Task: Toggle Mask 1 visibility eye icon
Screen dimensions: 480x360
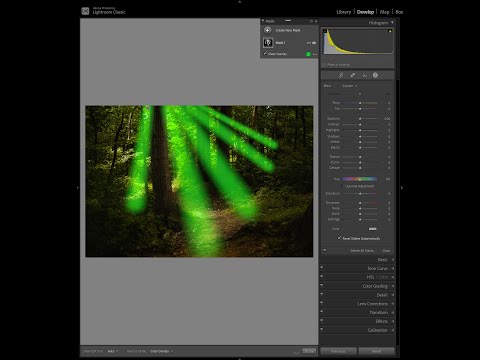Action: pyautogui.click(x=314, y=43)
